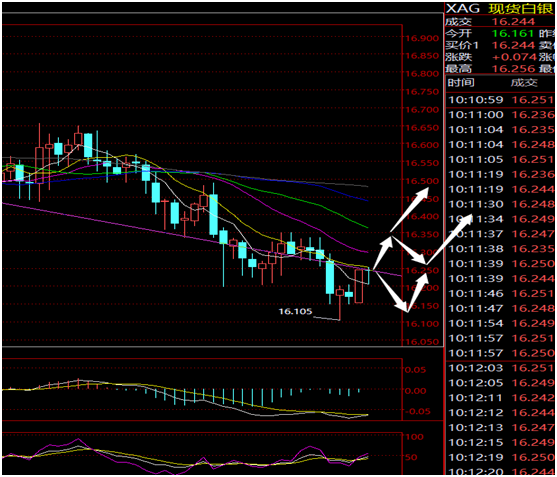
Task: Select the 10:12:19 tick timestamp
Action: click(476, 458)
